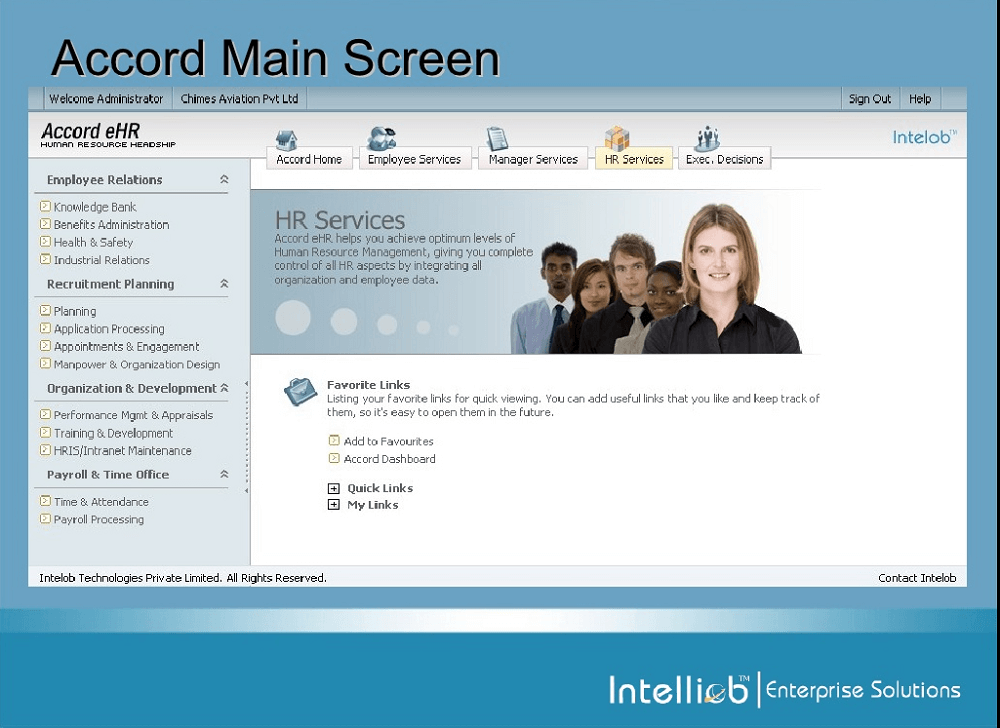
Task: Click the Chimes Aviation Pvt Ltd label
Action: coord(239,99)
